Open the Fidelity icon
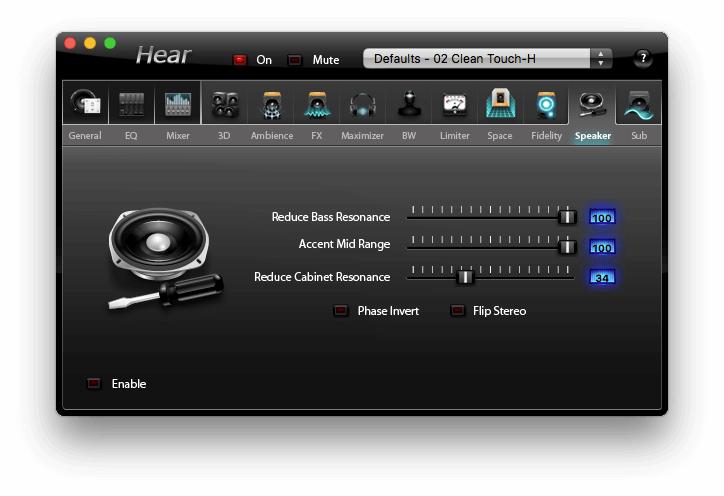The height and width of the screenshot is (496, 724). 546,104
